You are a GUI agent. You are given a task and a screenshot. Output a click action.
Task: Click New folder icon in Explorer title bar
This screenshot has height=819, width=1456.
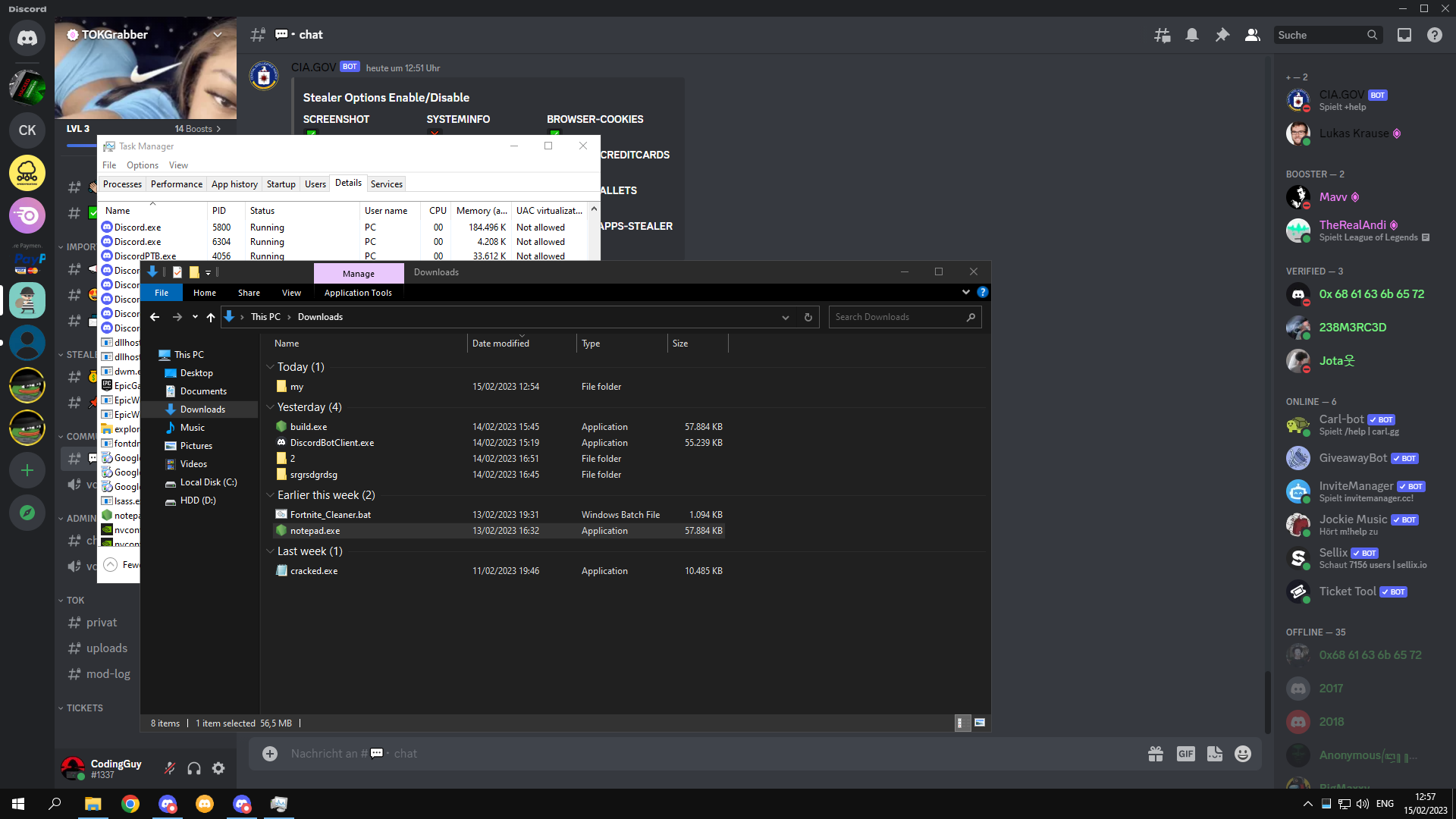click(x=194, y=272)
